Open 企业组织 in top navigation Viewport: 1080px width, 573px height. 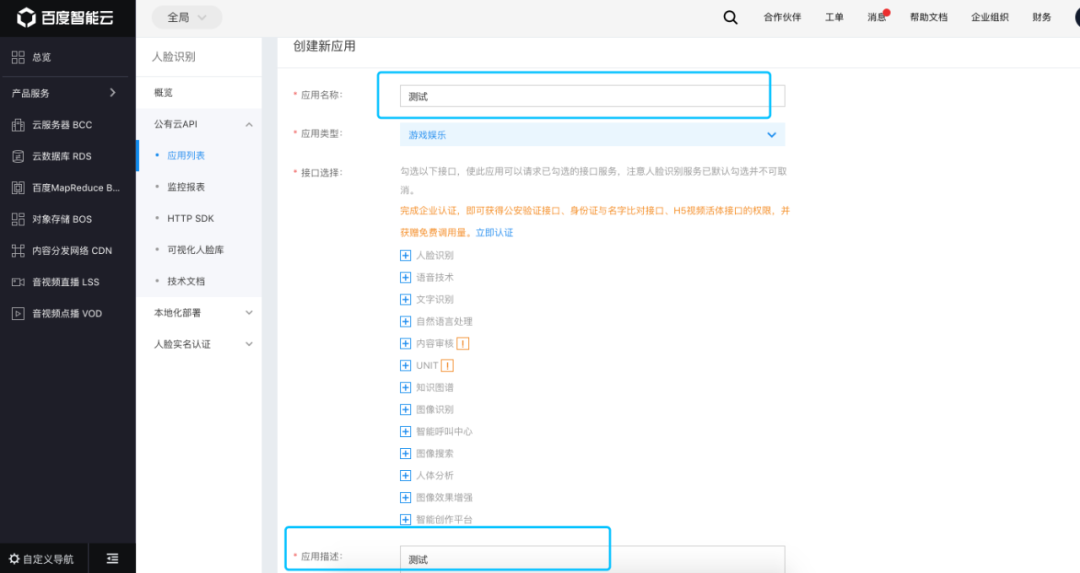990,17
